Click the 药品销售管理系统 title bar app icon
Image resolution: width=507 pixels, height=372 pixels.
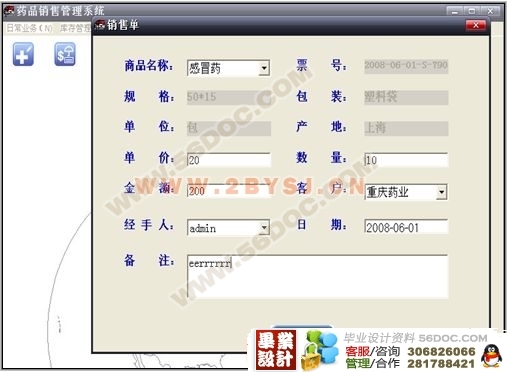coord(9,11)
